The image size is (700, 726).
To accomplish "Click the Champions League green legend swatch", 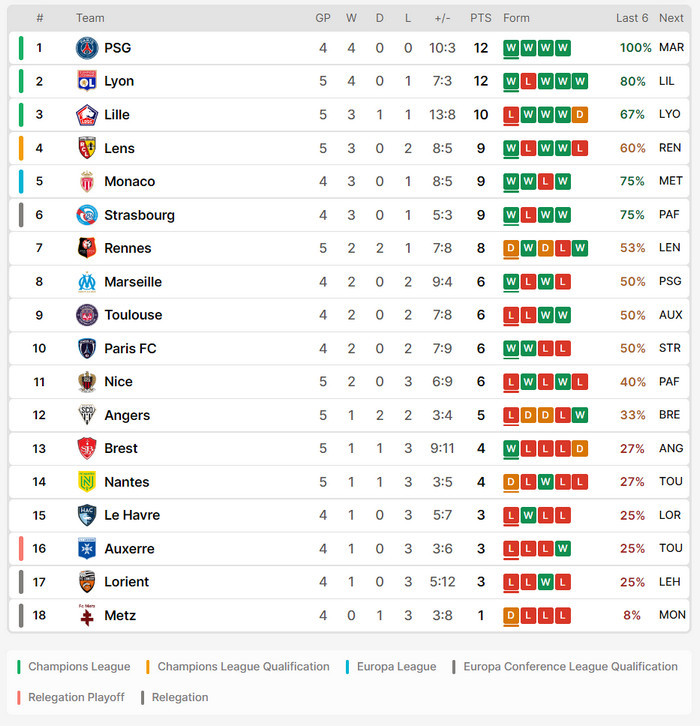I will (x=20, y=667).
